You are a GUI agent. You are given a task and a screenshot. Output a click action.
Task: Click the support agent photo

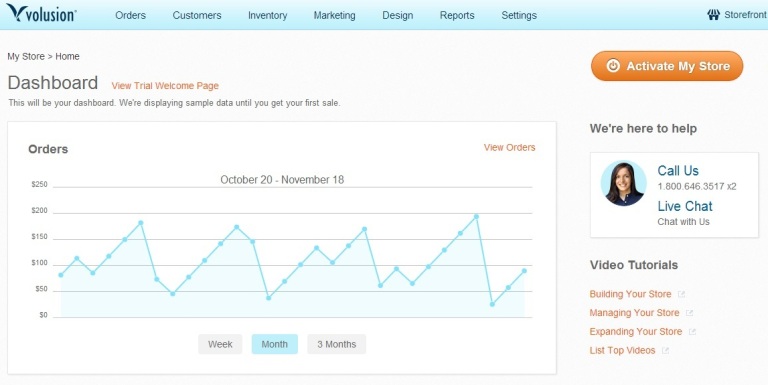[624, 184]
